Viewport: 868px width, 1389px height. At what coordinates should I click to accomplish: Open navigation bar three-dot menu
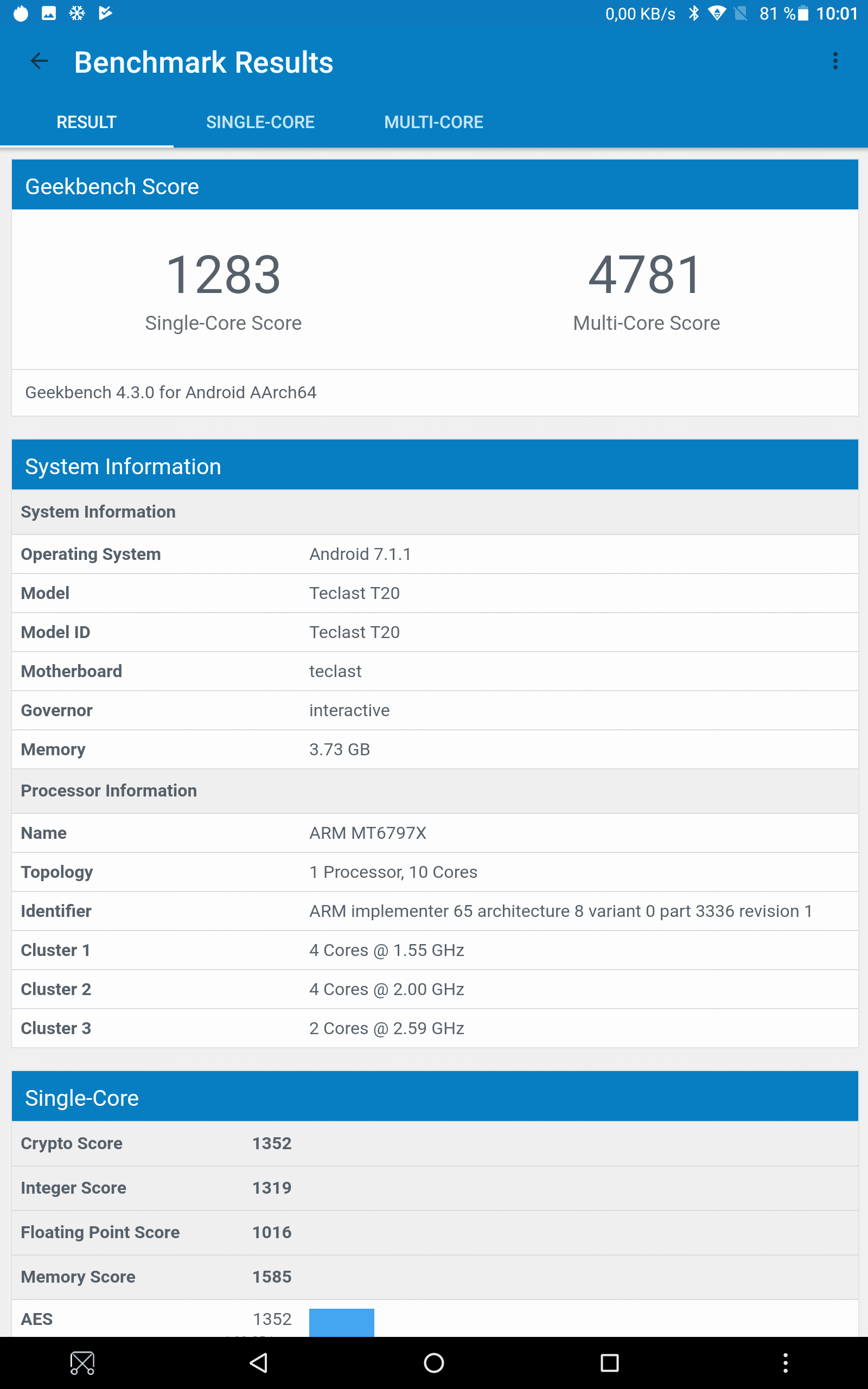[786, 1362]
